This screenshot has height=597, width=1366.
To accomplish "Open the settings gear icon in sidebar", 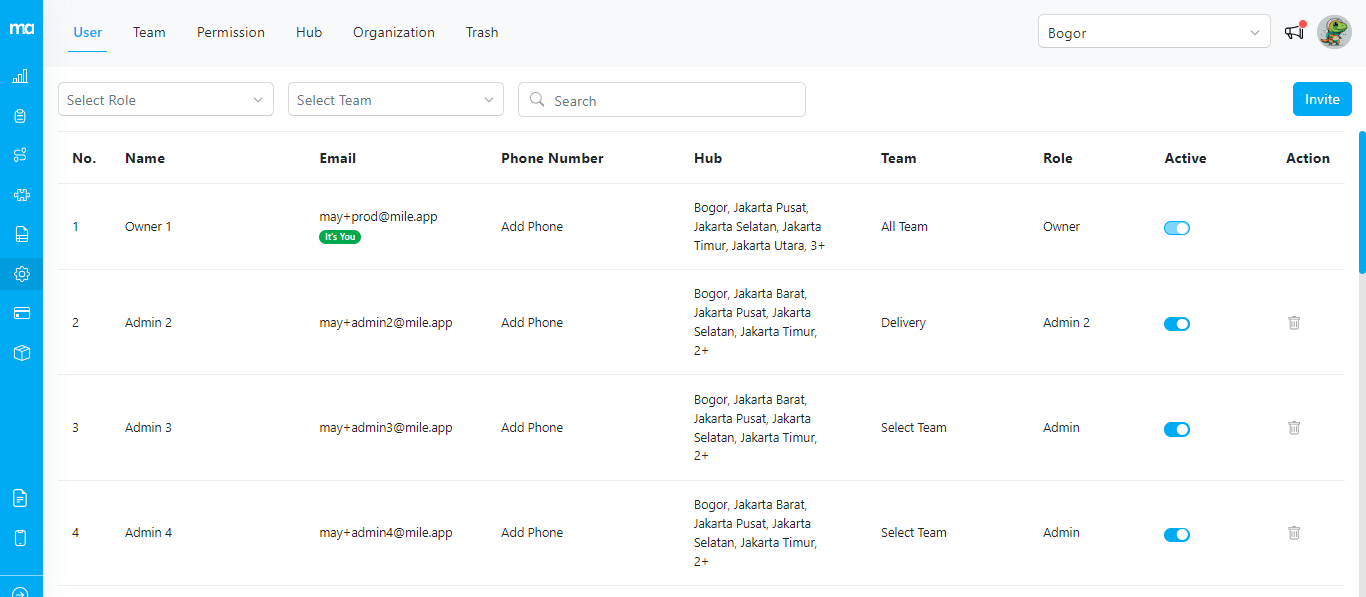I will click(21, 274).
